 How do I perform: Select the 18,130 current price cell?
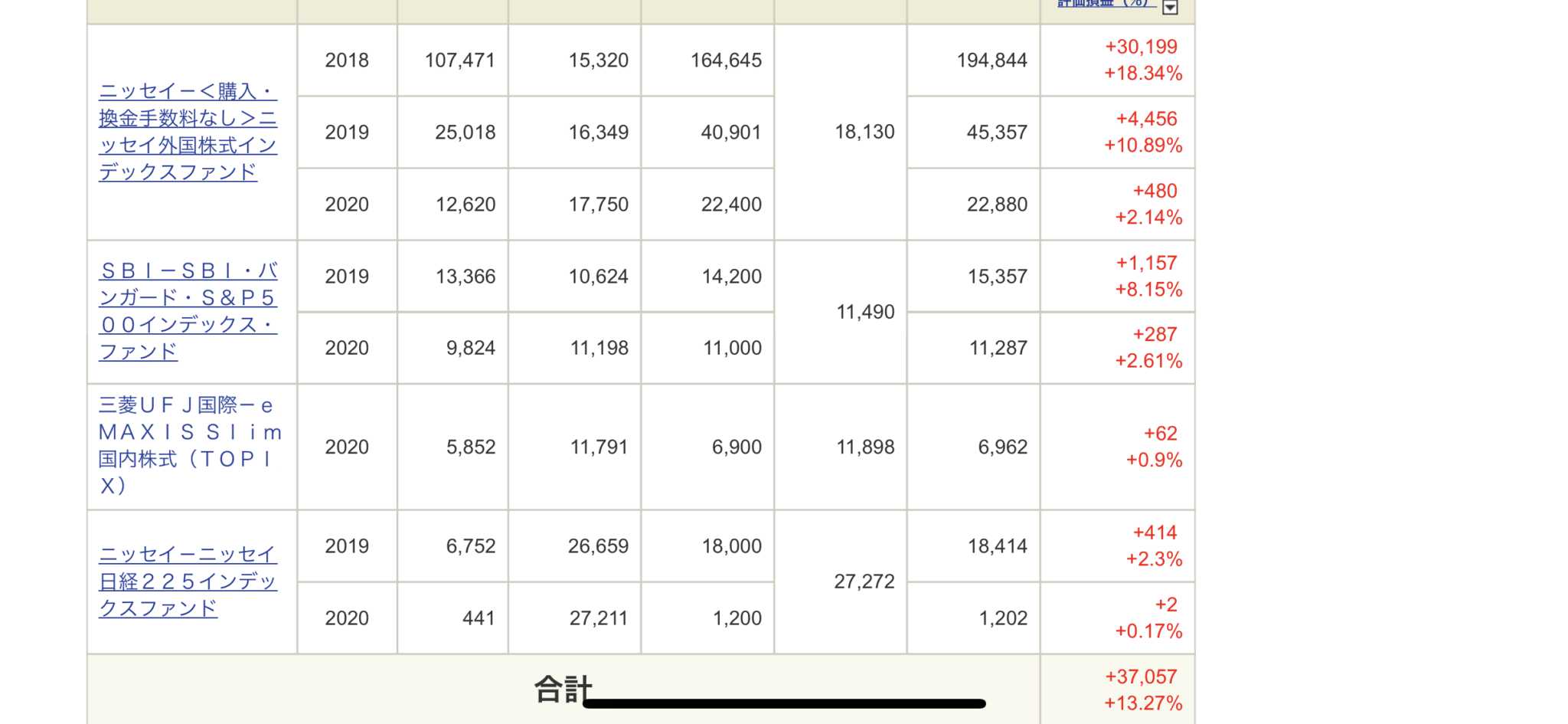864,132
